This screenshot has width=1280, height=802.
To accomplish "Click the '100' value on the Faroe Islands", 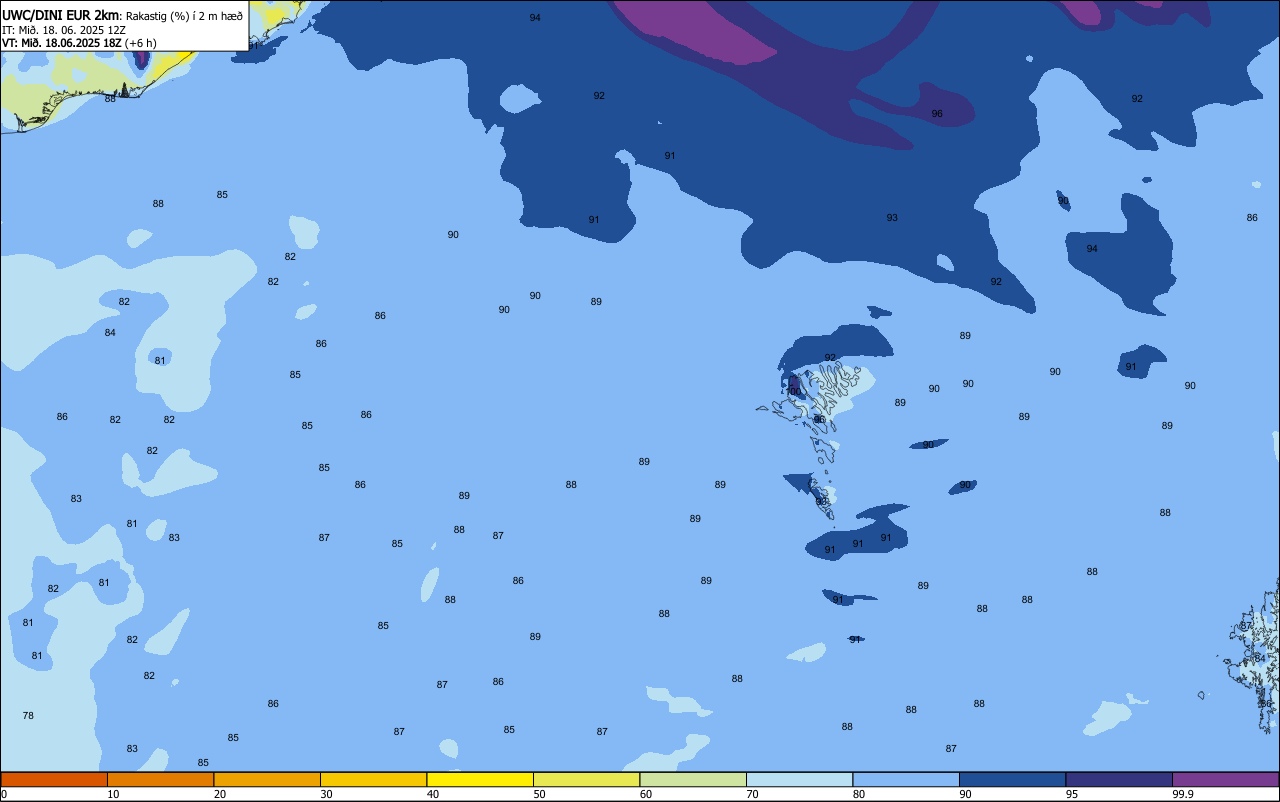I will [794, 390].
